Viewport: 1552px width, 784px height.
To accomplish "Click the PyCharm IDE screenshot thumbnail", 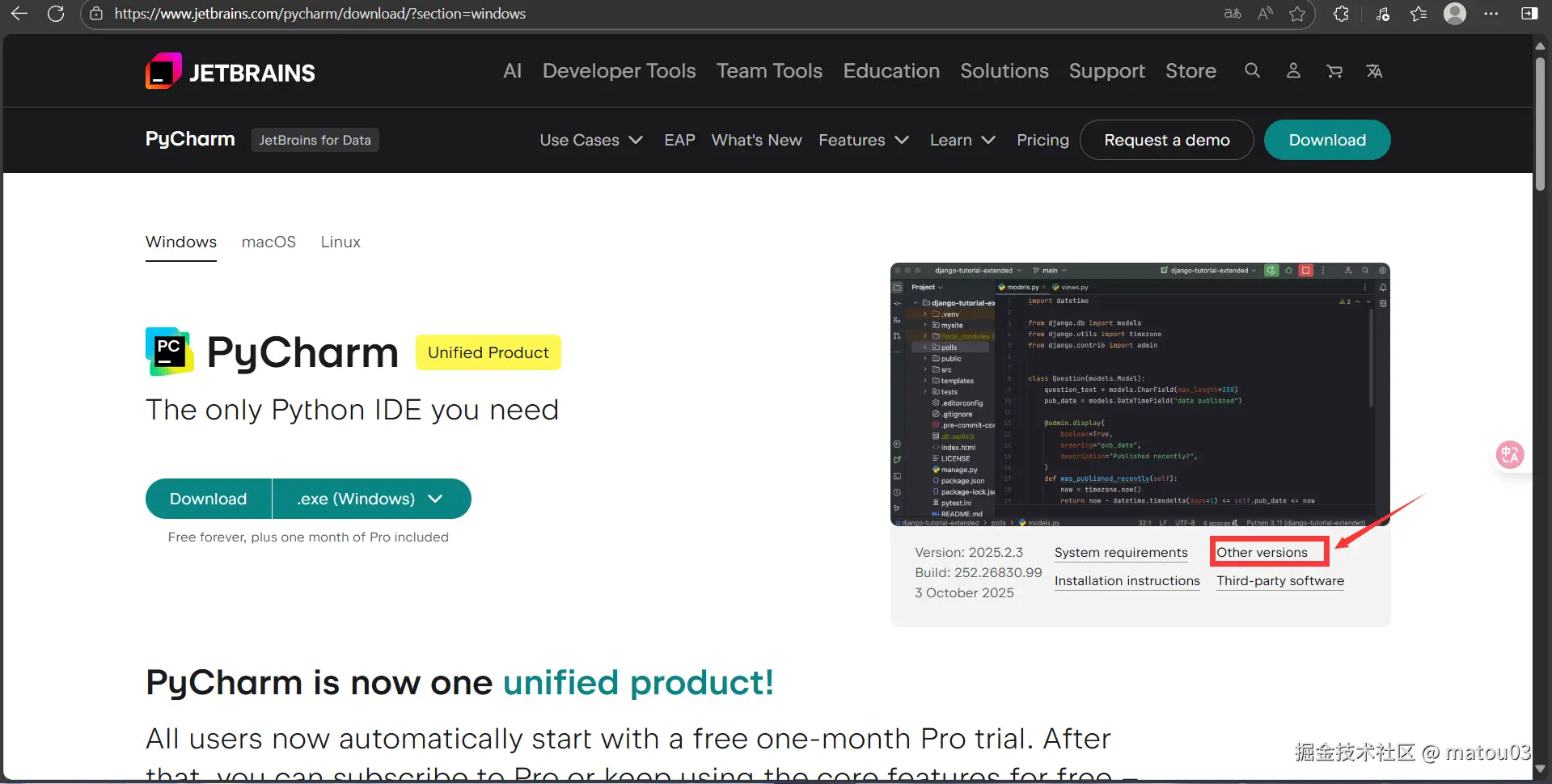I will coord(1140,394).
